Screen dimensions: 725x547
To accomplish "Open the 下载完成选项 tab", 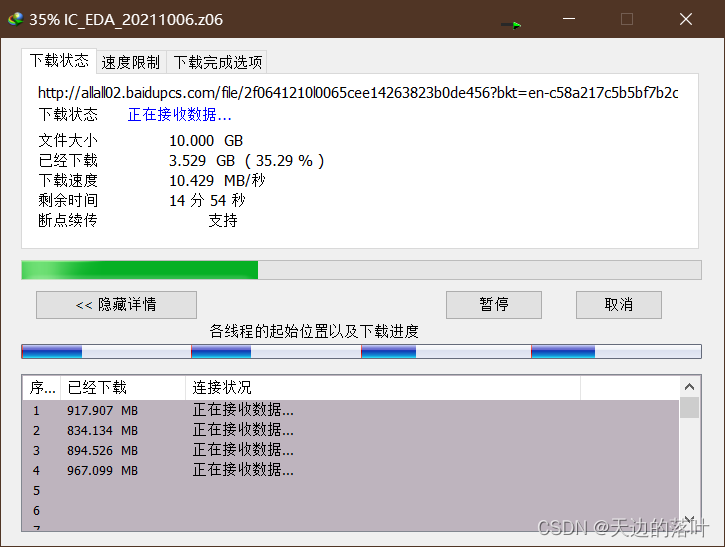I will (217, 62).
